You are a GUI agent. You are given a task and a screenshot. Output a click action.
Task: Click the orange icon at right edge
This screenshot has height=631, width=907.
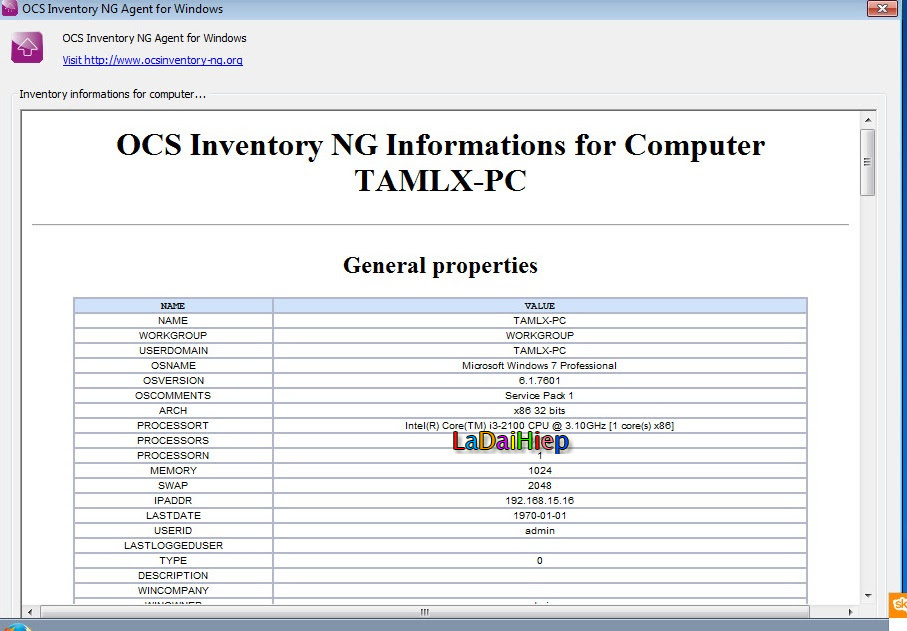tap(898, 605)
